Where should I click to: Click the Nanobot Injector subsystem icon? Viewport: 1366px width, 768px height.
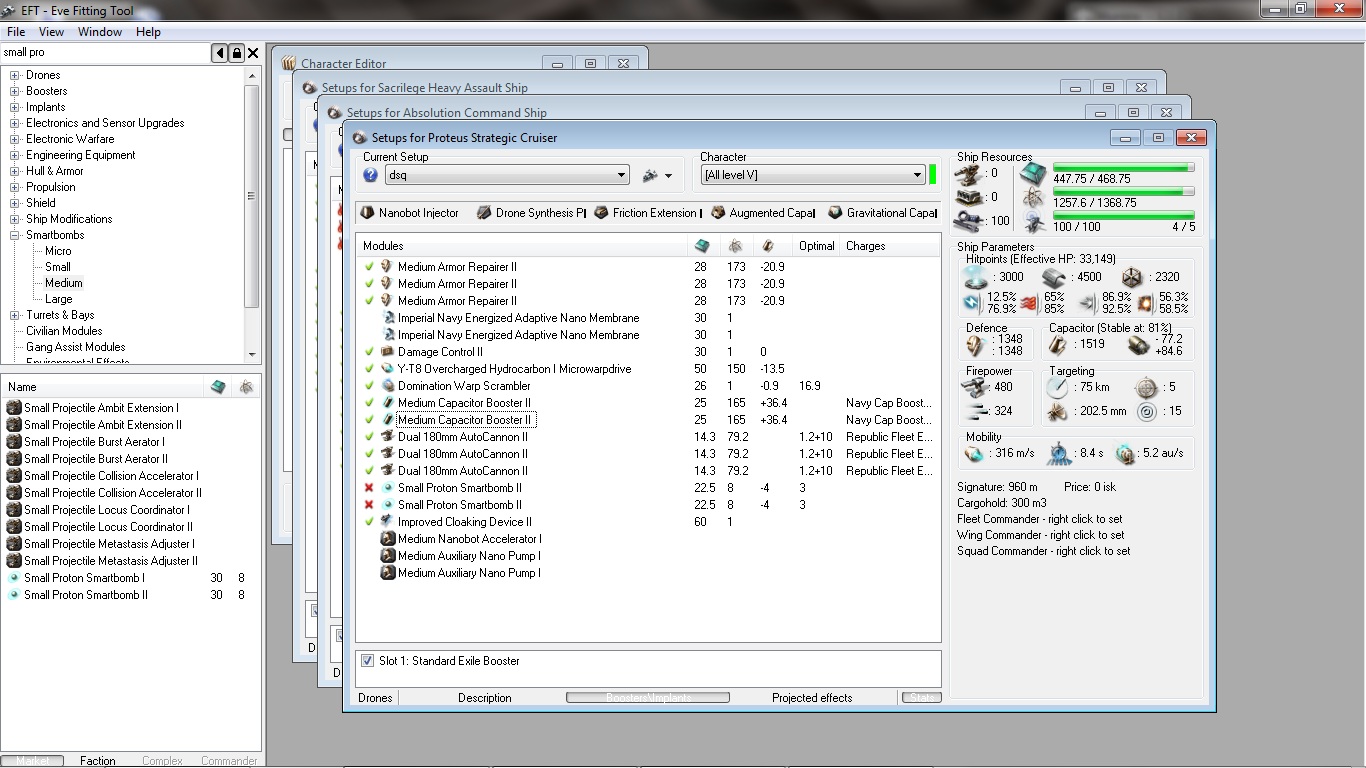(367, 213)
